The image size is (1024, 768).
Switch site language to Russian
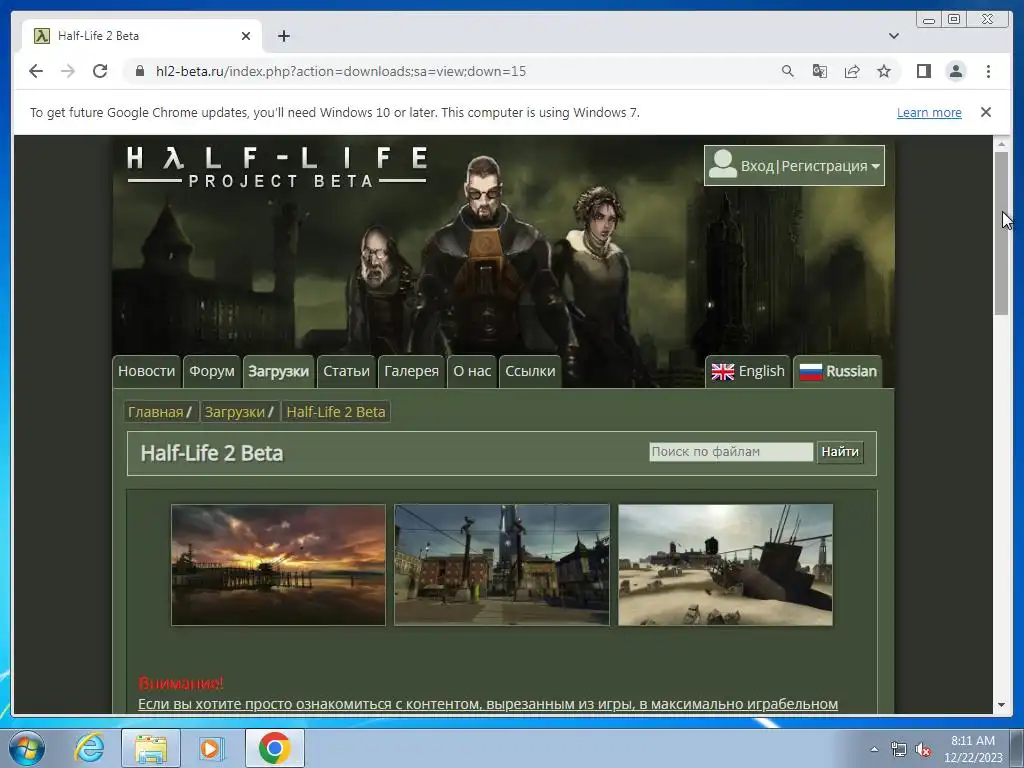pos(838,371)
